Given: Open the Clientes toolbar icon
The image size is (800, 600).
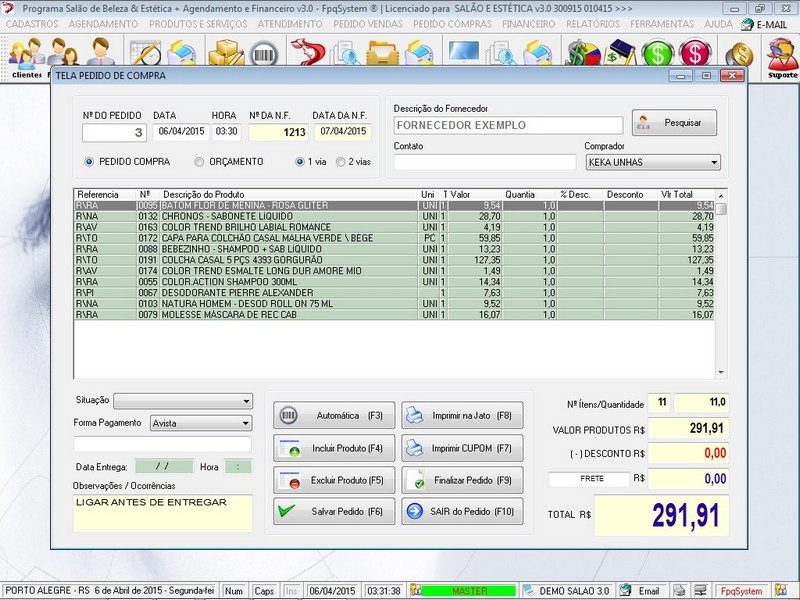Looking at the screenshot, I should click(25, 57).
